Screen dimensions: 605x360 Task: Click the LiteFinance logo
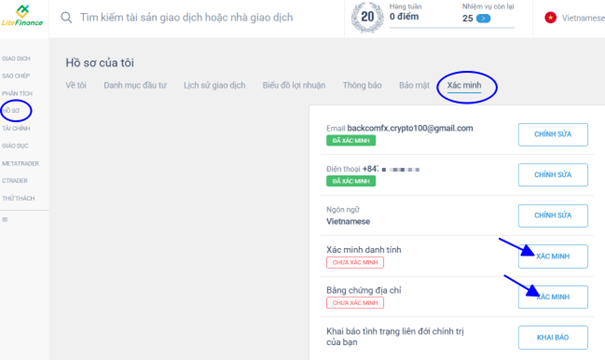pos(22,16)
